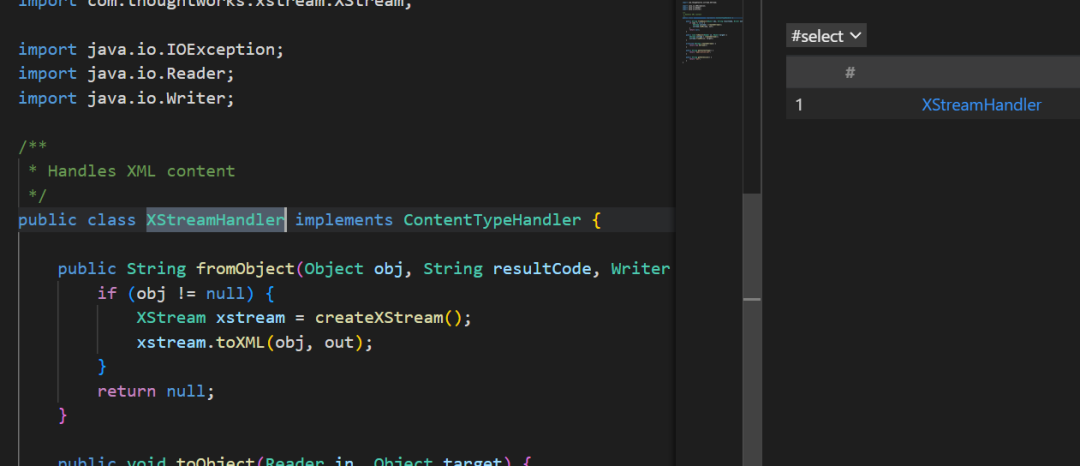
Task: Click the # column header
Action: [x=850, y=72]
